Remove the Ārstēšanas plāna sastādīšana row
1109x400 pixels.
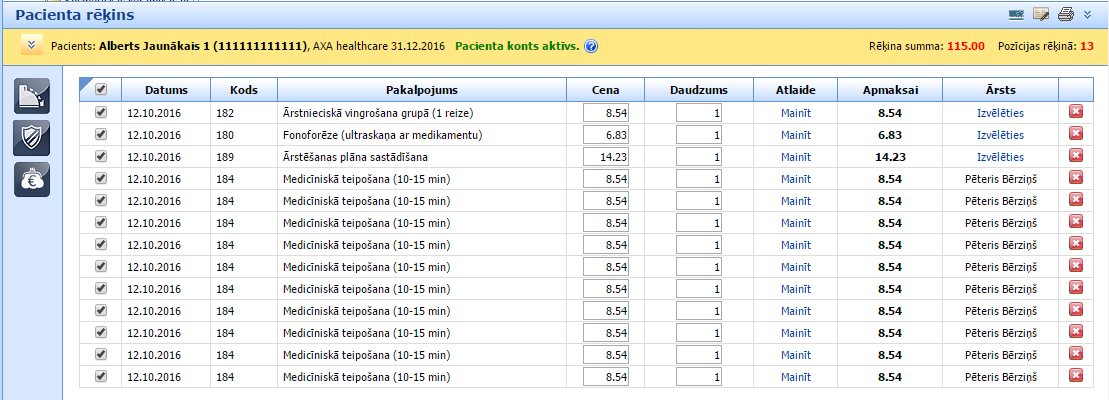1076,156
